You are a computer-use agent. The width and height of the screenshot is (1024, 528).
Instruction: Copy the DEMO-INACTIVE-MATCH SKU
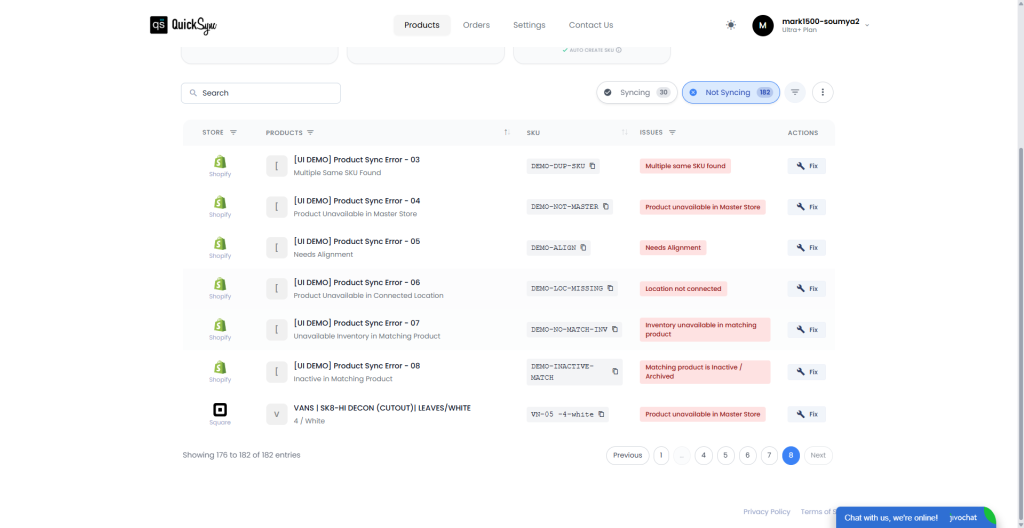pos(615,372)
